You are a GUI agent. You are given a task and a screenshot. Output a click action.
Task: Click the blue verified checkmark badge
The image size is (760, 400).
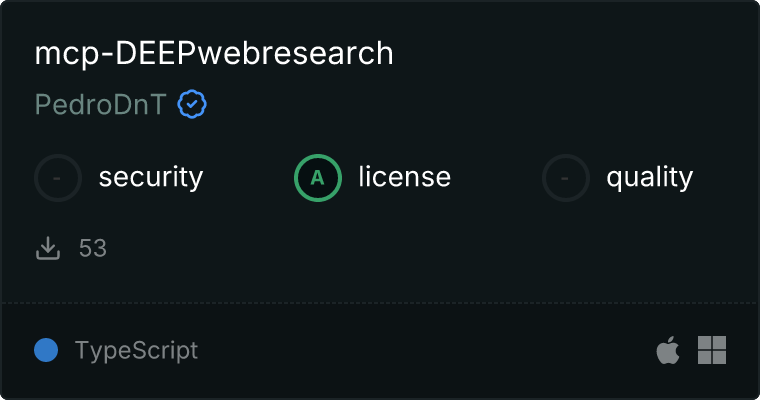pyautogui.click(x=192, y=104)
